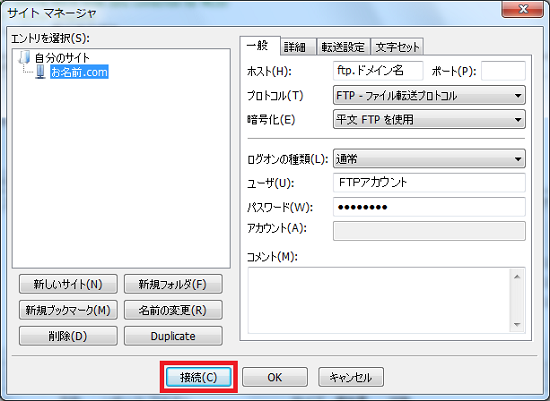Click the Duplicate button
Image resolution: width=550 pixels, height=401 pixels.
coord(173,336)
